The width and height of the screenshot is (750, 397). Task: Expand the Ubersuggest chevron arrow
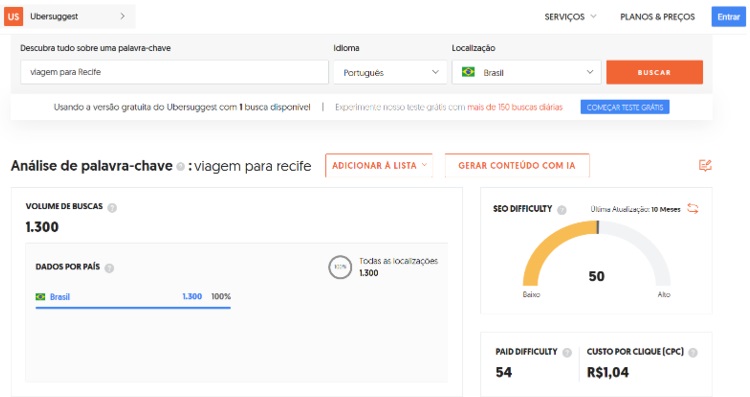click(x=122, y=16)
